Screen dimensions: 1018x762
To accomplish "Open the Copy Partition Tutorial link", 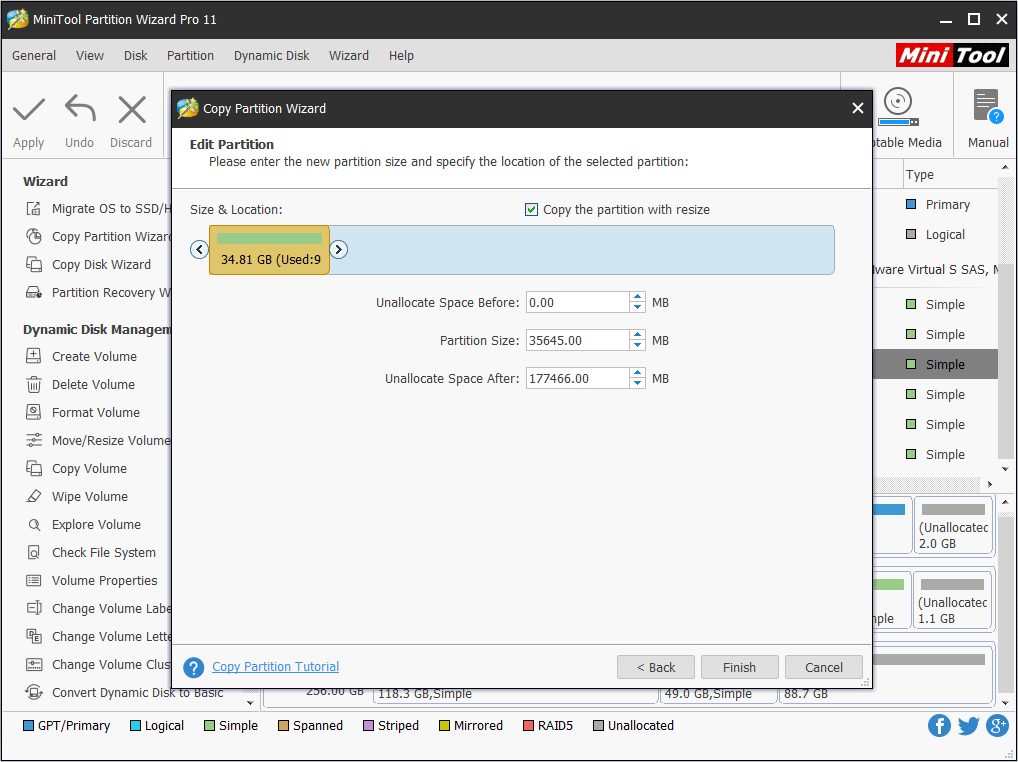I will 275,667.
